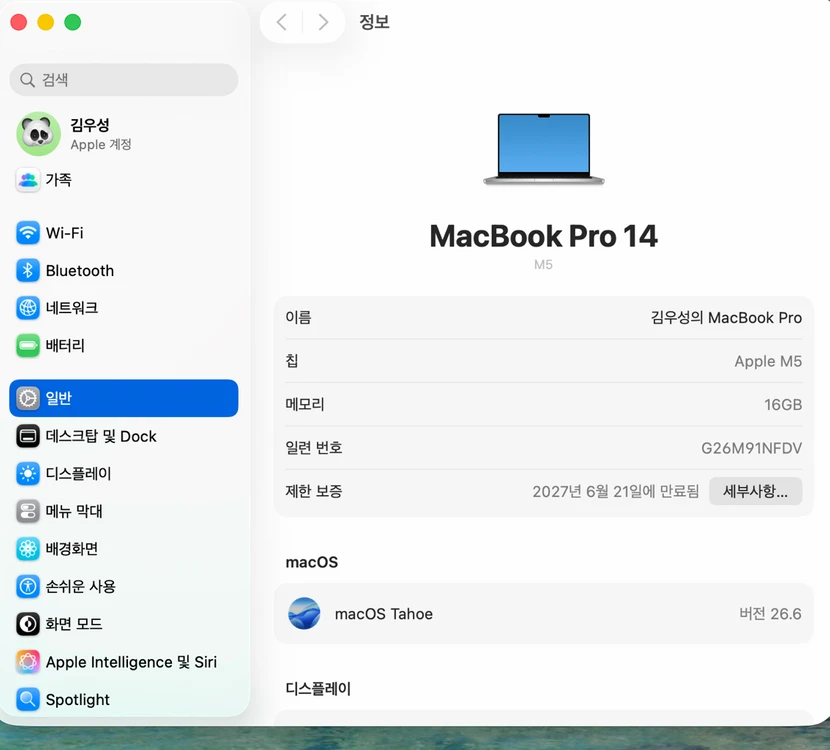Minimize window with yellow button
830x750 pixels.
[46, 22]
